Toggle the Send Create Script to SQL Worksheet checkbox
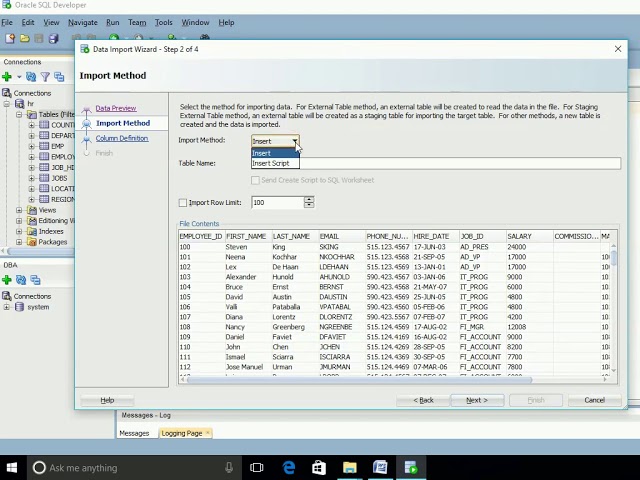640x480 pixels. click(255, 180)
